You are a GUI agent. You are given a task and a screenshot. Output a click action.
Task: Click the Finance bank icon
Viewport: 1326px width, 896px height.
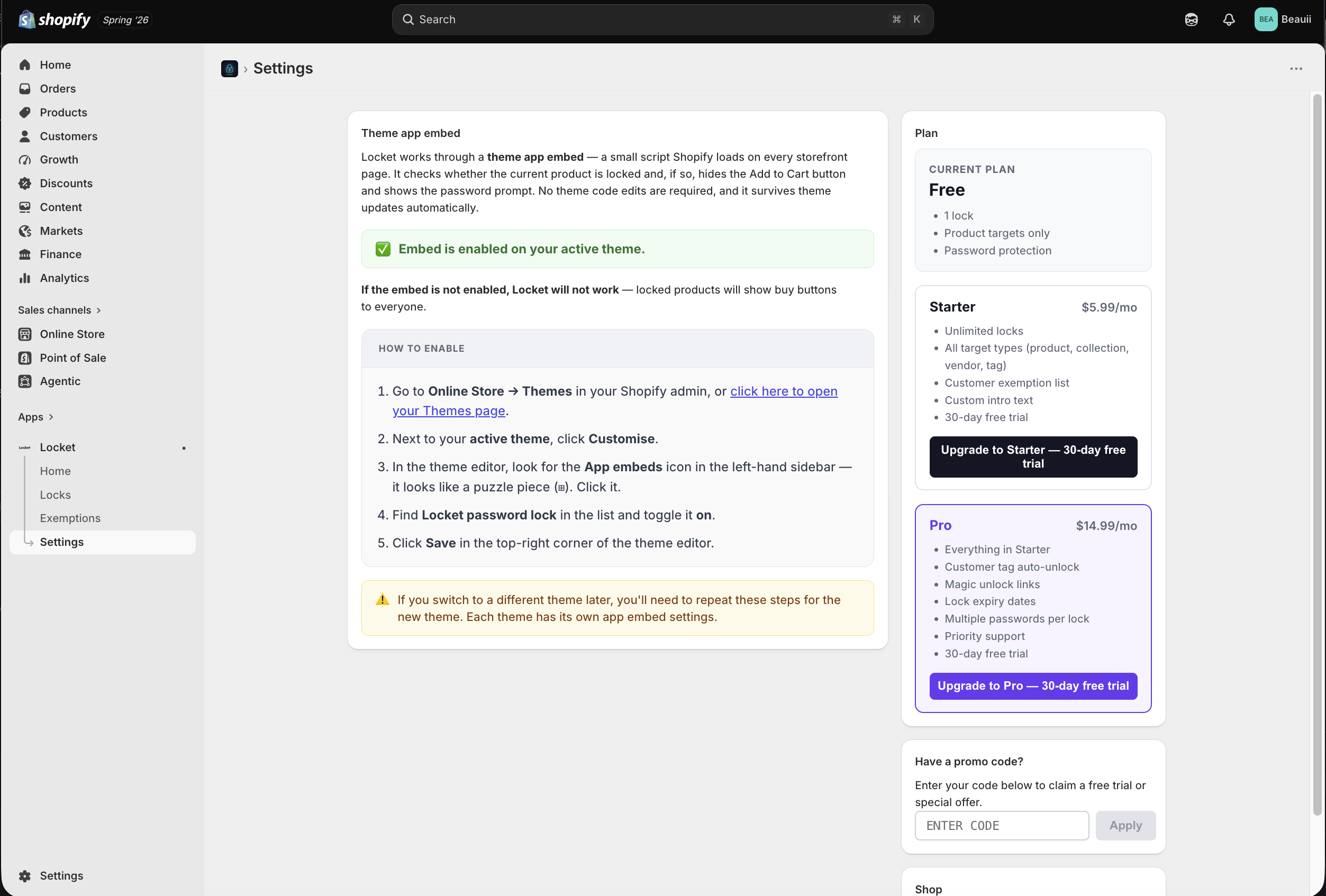pyautogui.click(x=24, y=254)
